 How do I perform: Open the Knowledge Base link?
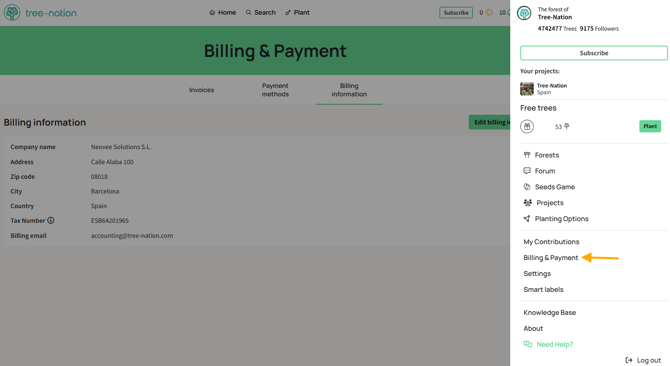[x=550, y=313]
